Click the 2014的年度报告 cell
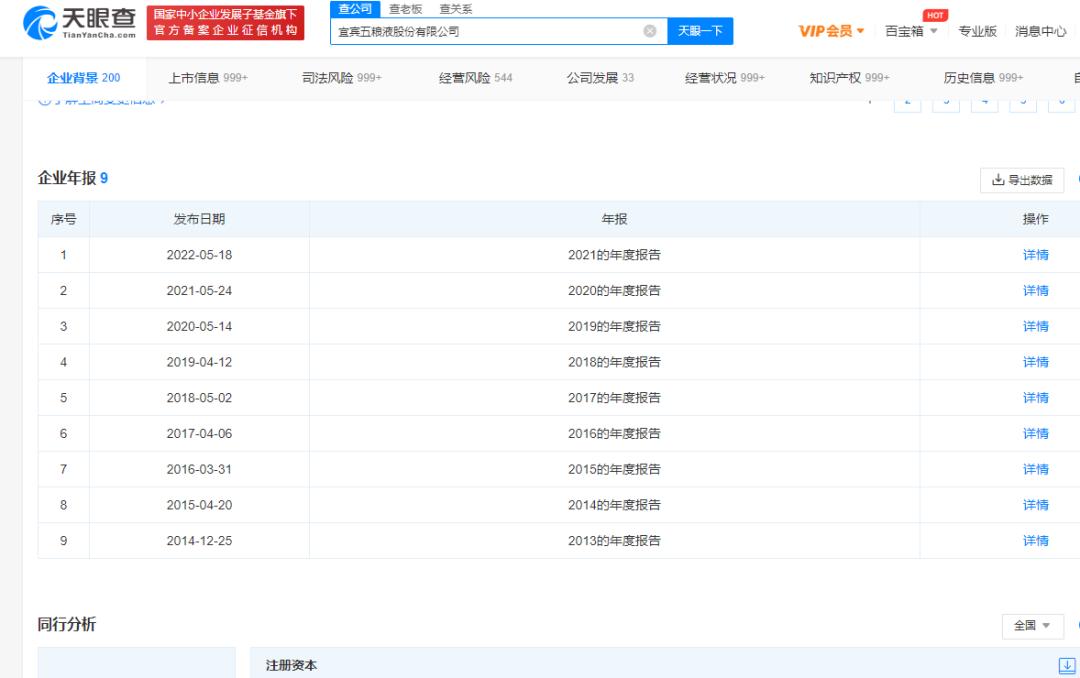This screenshot has height=678, width=1080. 614,505
